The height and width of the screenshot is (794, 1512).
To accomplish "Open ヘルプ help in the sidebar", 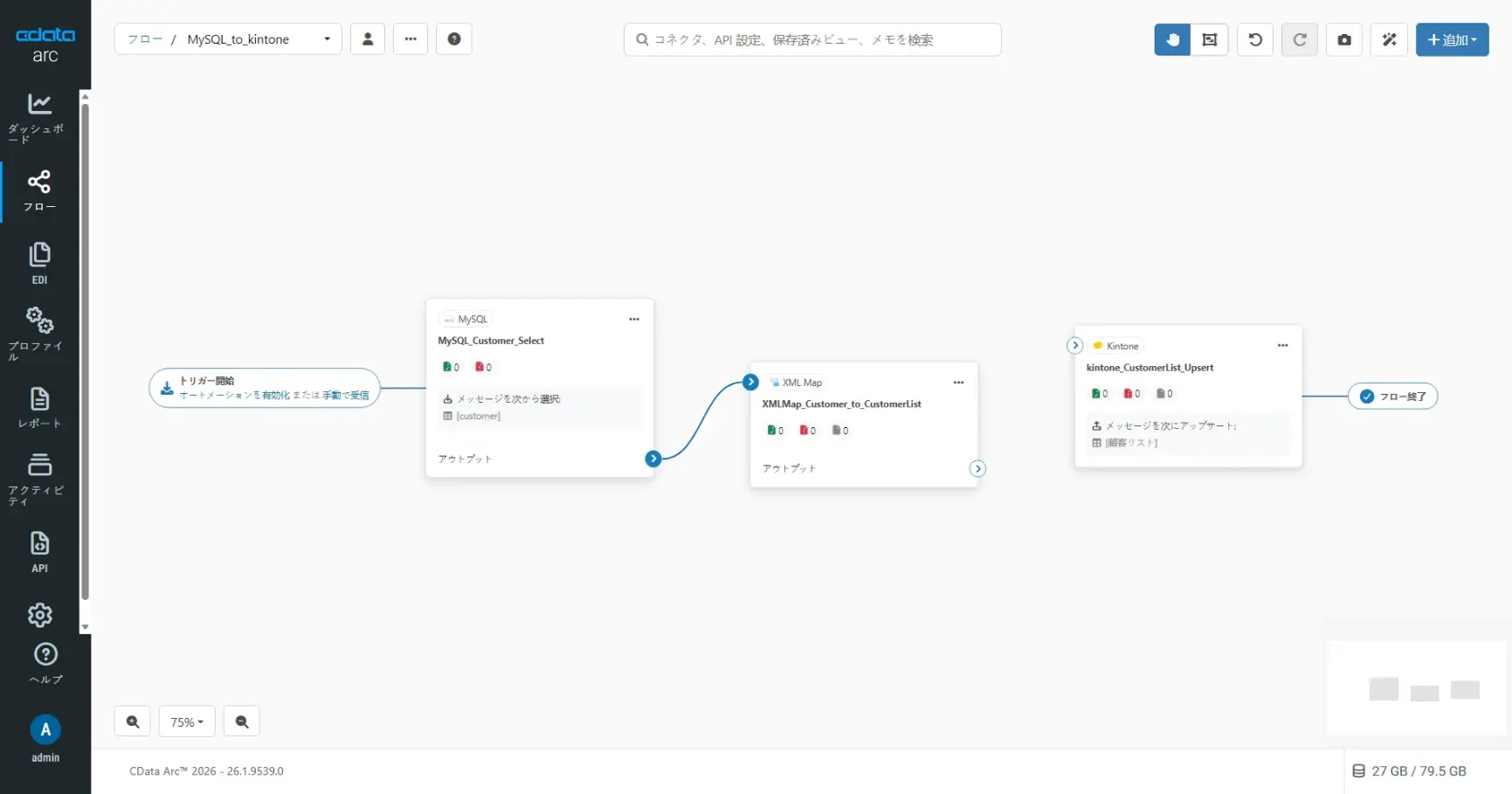I will tap(45, 663).
